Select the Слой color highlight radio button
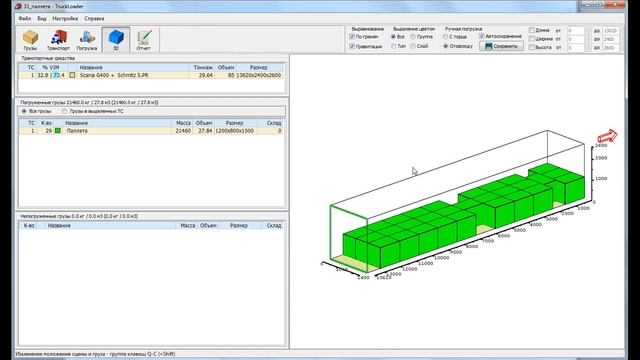The height and width of the screenshot is (360, 640). click(x=413, y=46)
